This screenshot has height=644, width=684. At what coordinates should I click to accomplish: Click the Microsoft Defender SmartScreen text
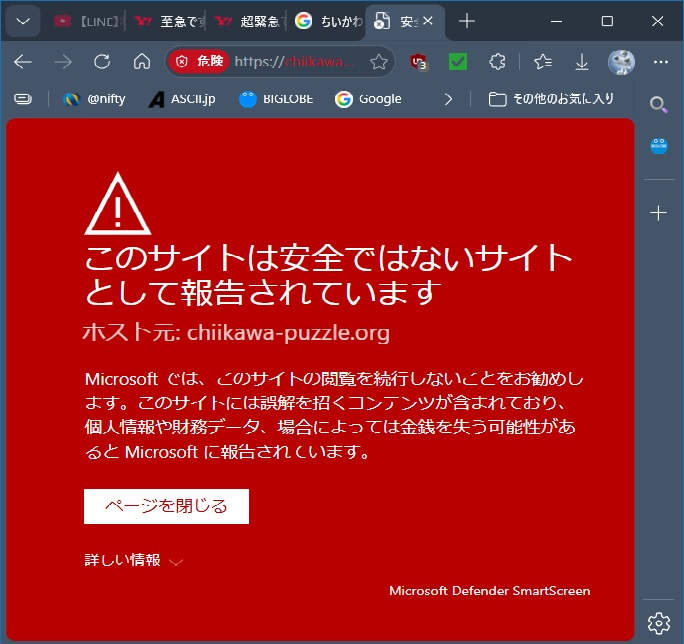(x=489, y=591)
